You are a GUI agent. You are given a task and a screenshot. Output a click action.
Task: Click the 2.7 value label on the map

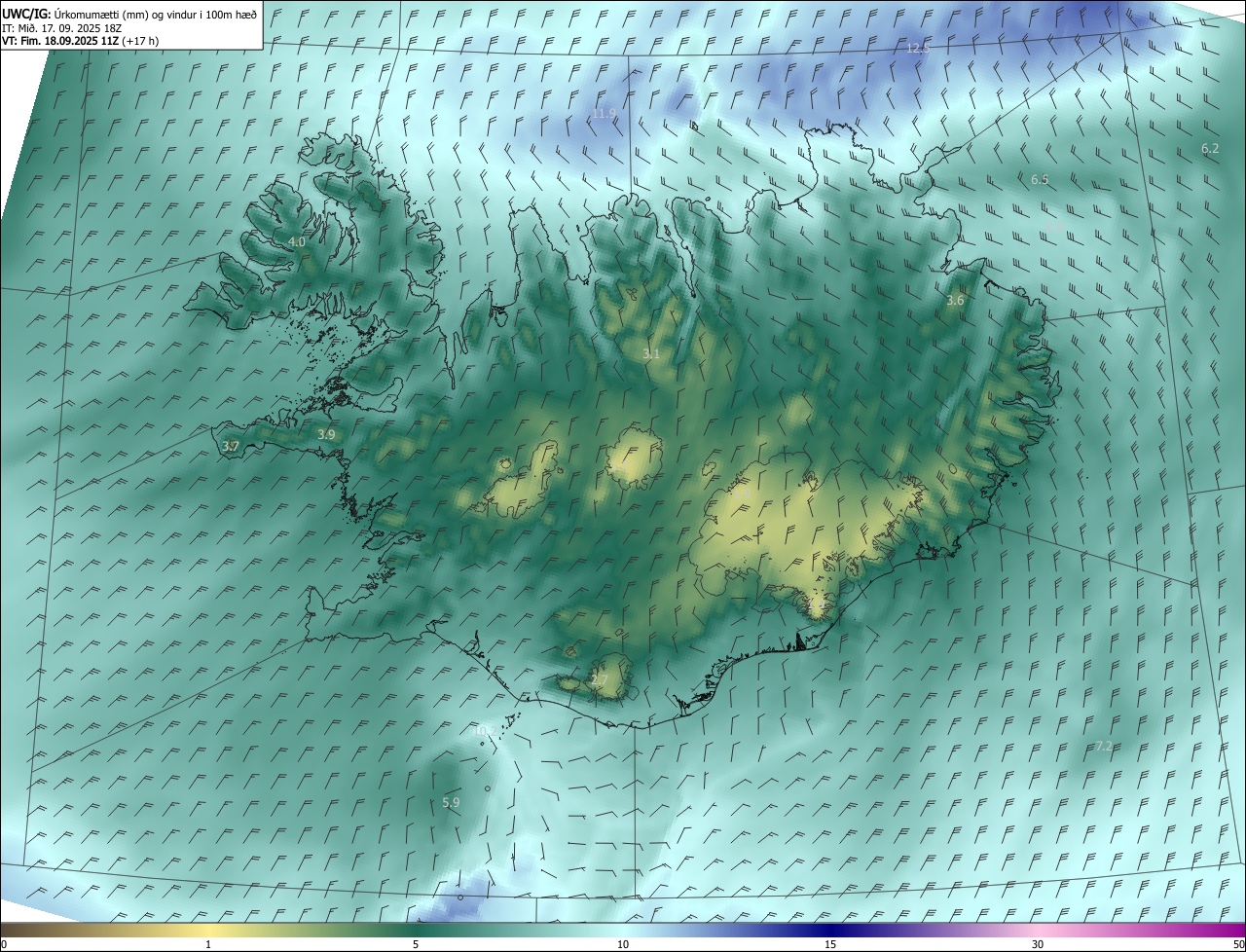[600, 679]
